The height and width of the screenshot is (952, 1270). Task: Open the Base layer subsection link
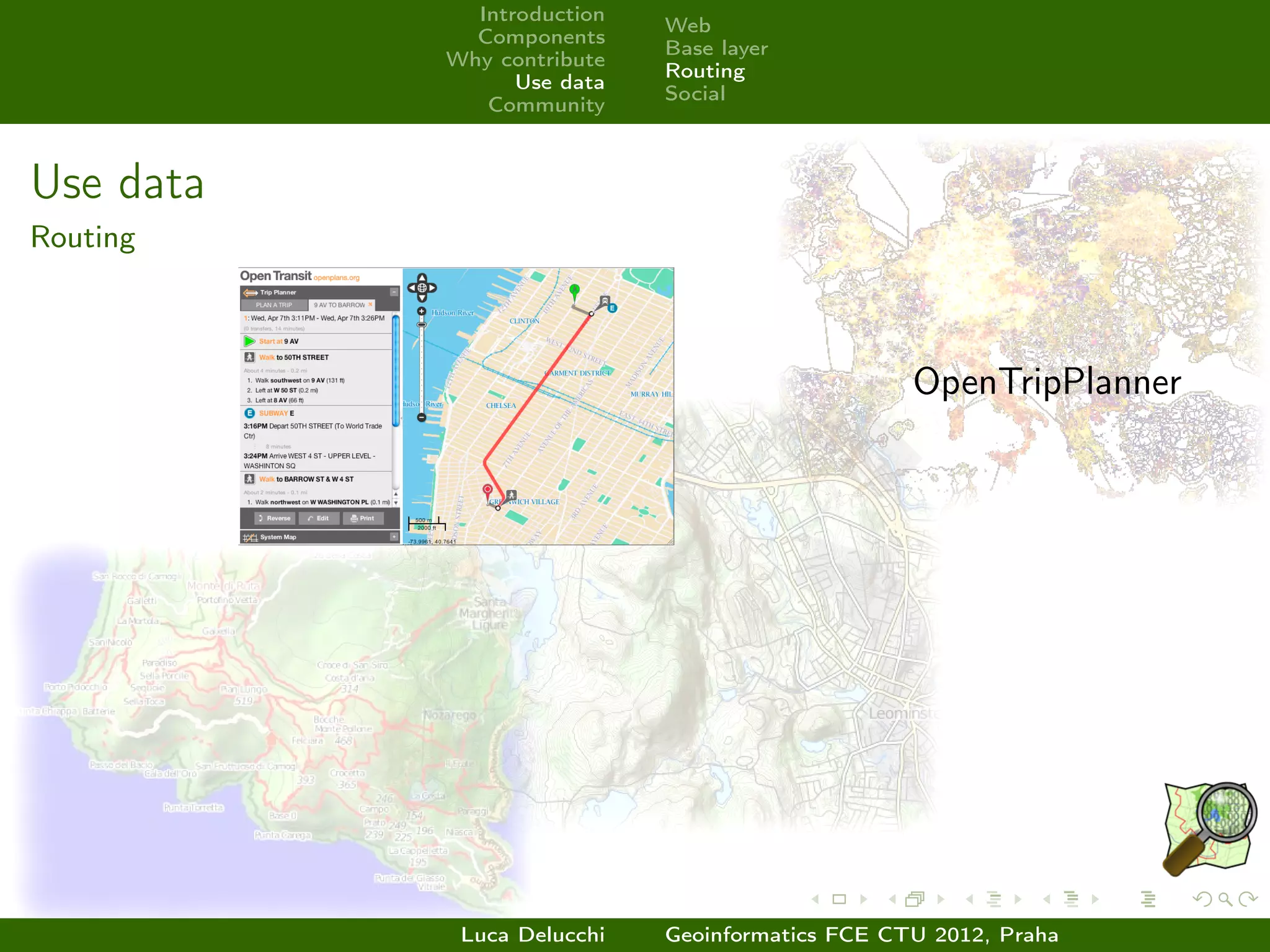tap(716, 48)
